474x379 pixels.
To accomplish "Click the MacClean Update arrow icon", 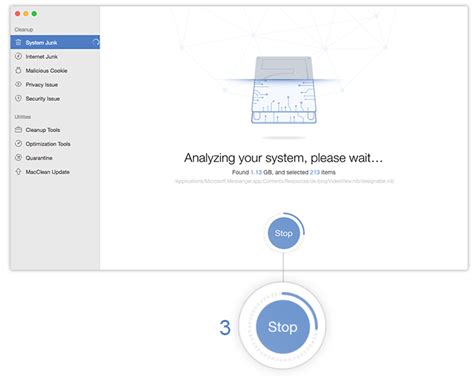I will coord(19,172).
